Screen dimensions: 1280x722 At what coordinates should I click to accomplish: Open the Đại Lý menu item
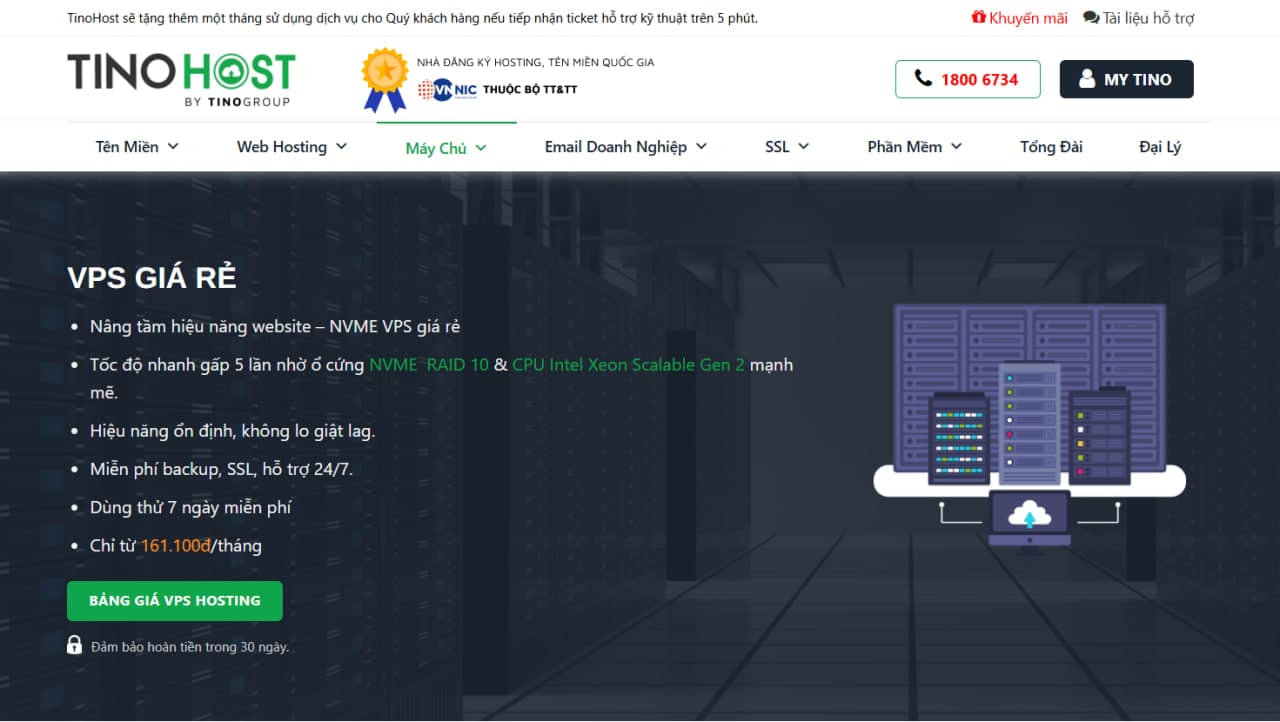pyautogui.click(x=1160, y=147)
